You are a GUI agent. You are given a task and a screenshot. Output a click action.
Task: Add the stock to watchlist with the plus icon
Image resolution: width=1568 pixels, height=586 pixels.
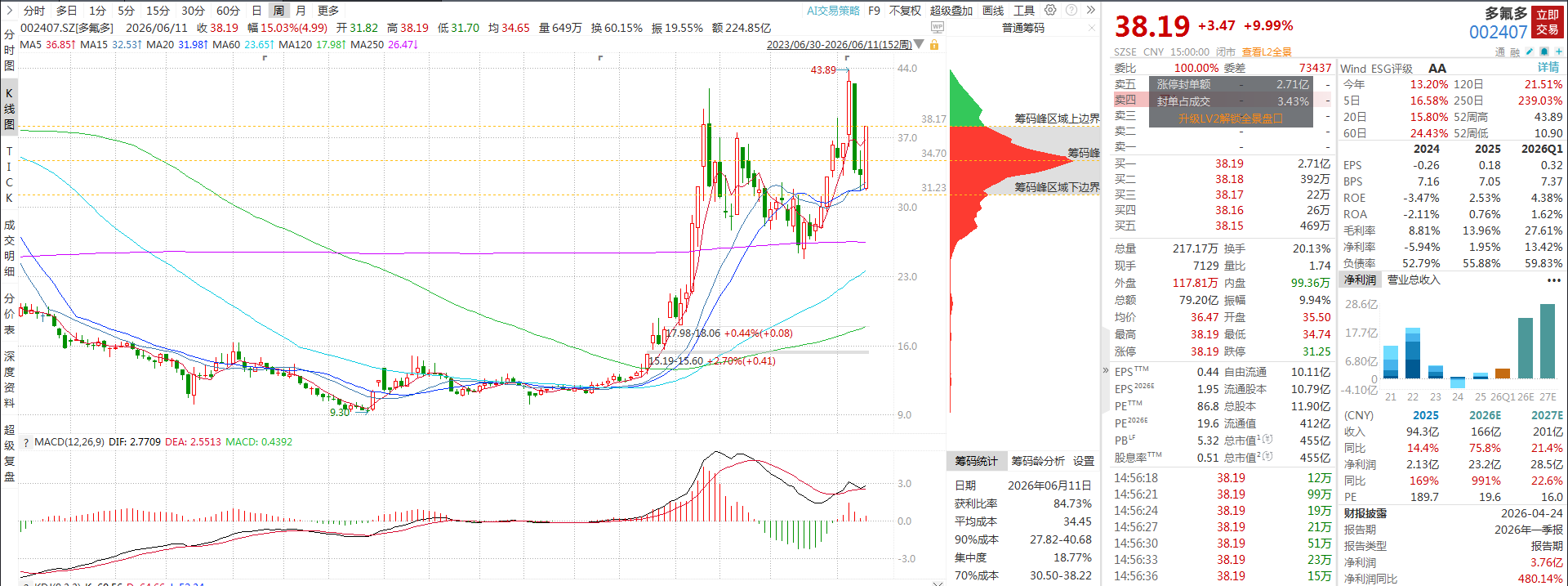[x=1558, y=51]
